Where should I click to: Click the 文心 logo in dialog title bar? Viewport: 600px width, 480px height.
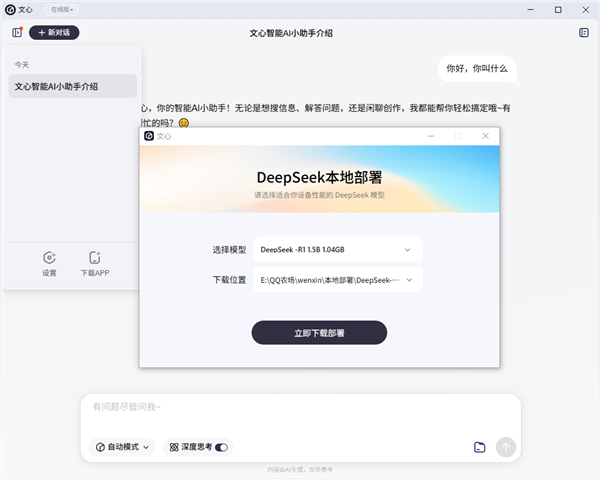click(x=149, y=136)
